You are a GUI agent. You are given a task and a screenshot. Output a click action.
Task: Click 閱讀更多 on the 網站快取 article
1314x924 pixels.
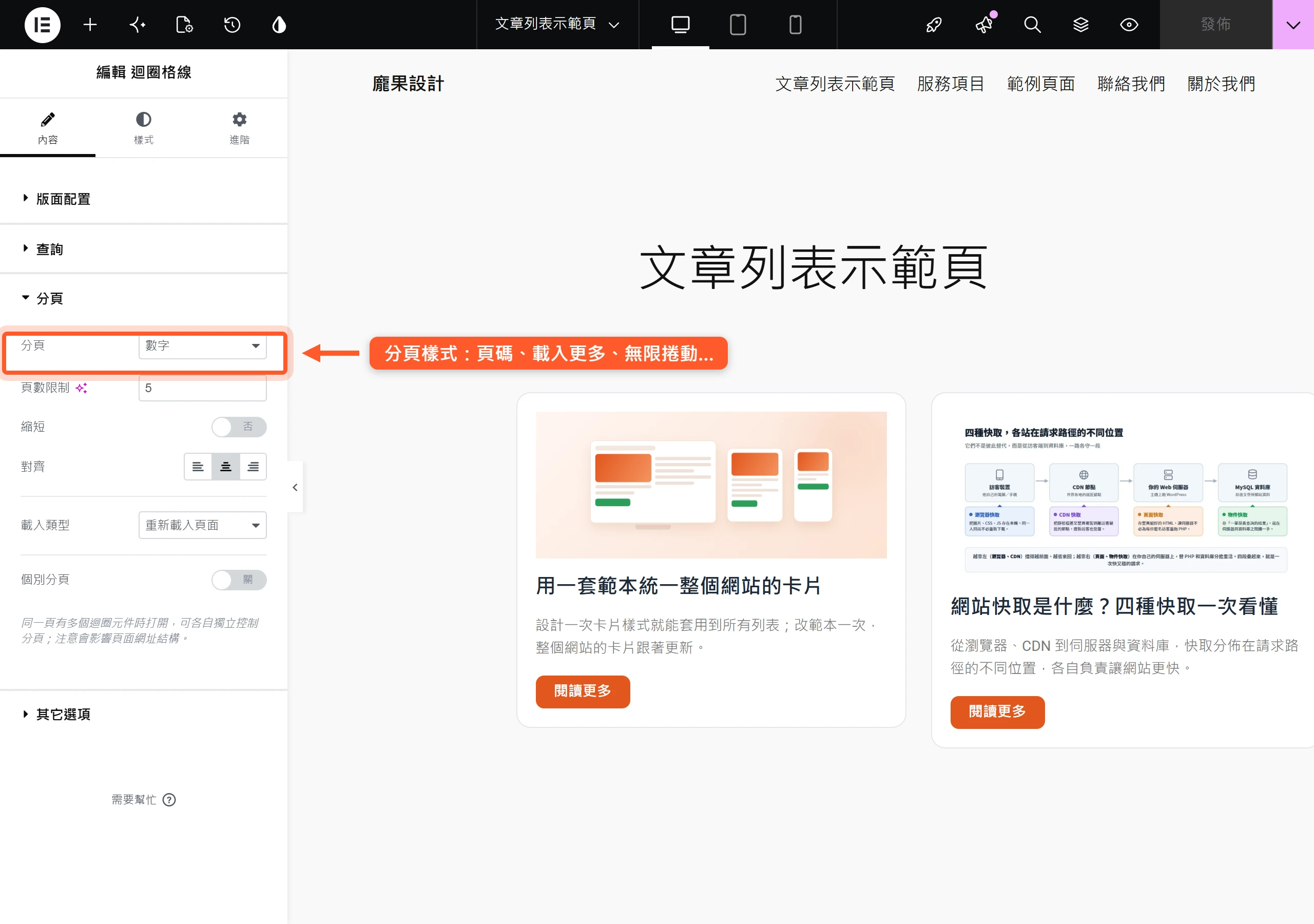997,712
